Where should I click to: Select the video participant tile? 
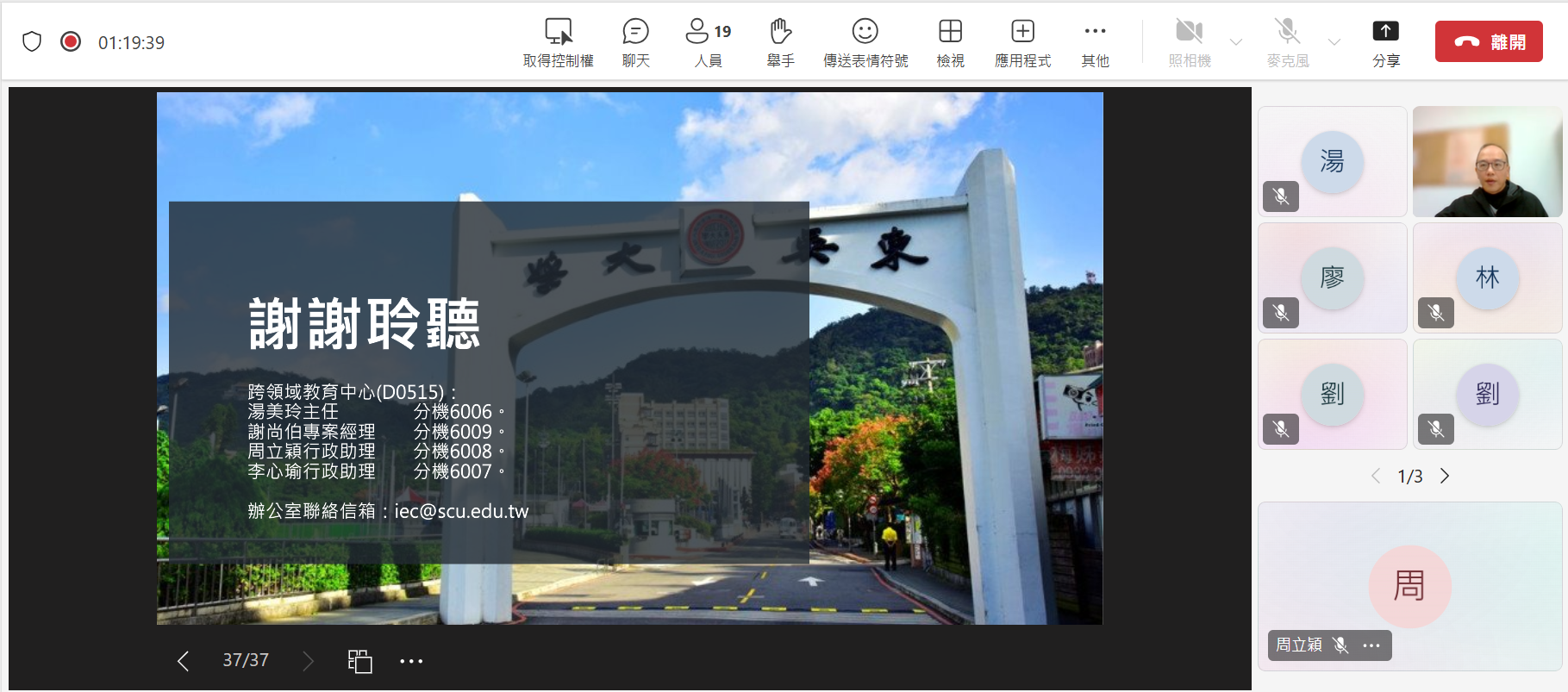point(1488,161)
